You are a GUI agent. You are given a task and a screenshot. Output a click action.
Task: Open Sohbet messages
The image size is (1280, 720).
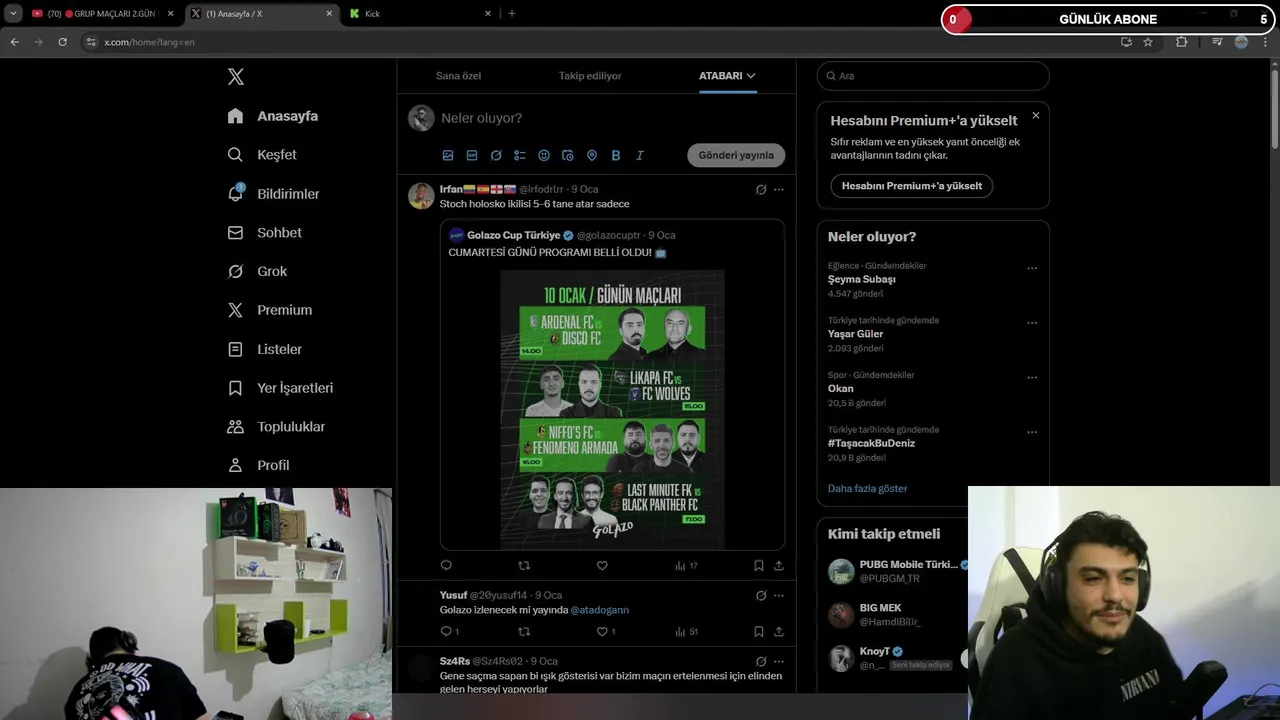pyautogui.click(x=265, y=232)
